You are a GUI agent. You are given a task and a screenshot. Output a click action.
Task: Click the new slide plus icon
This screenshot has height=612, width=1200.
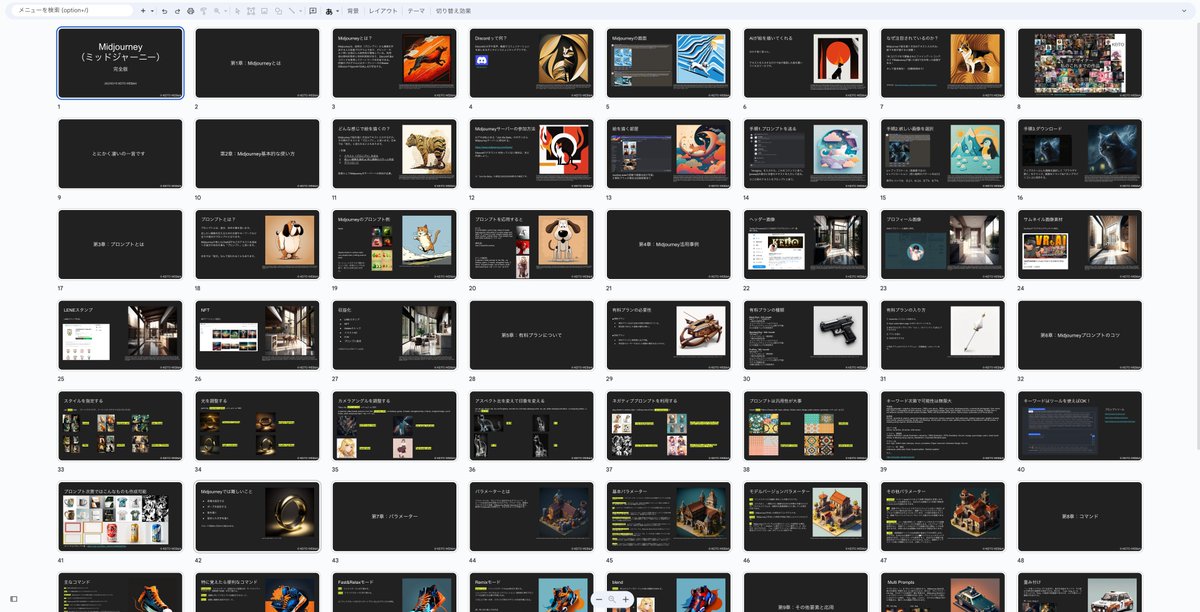click(143, 10)
